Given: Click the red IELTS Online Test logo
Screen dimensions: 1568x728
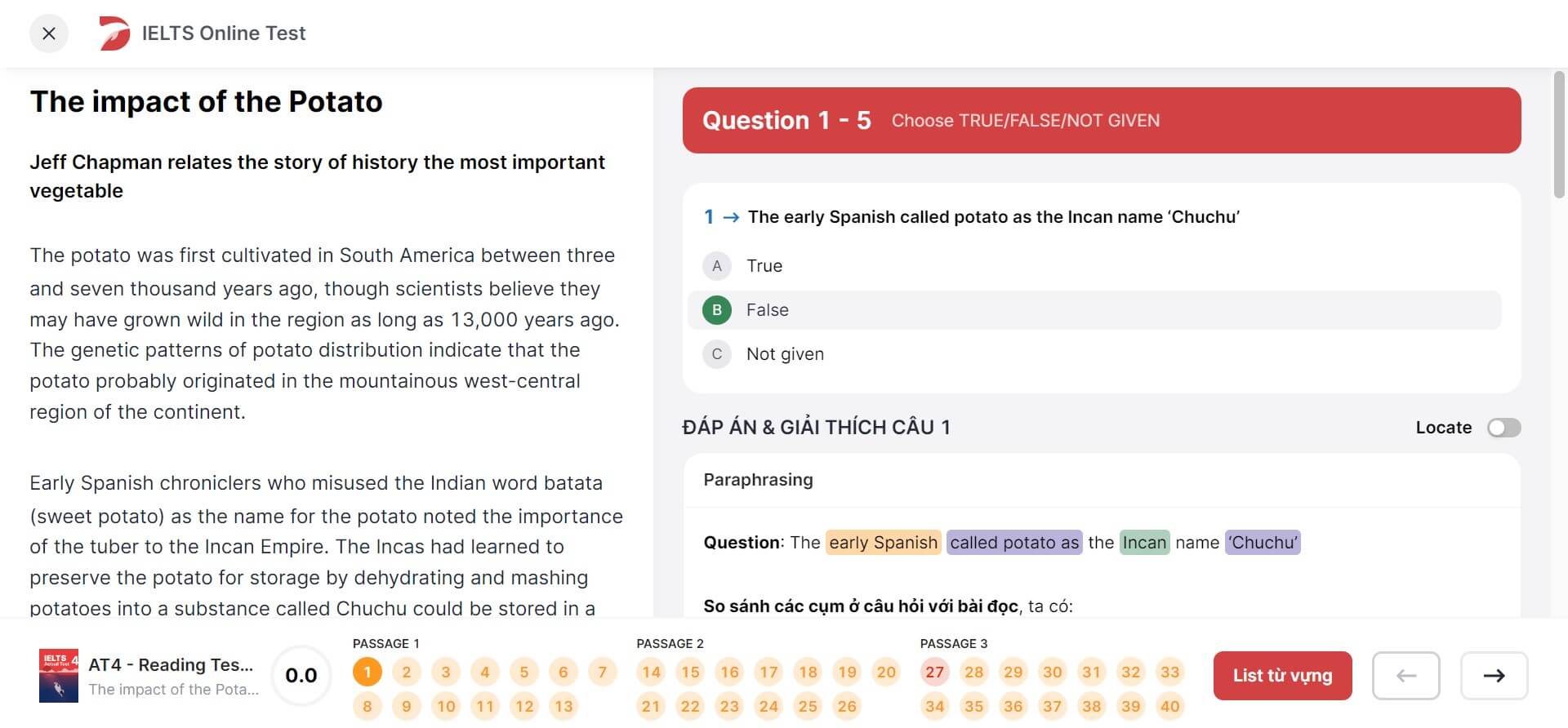Looking at the screenshot, I should click(114, 33).
